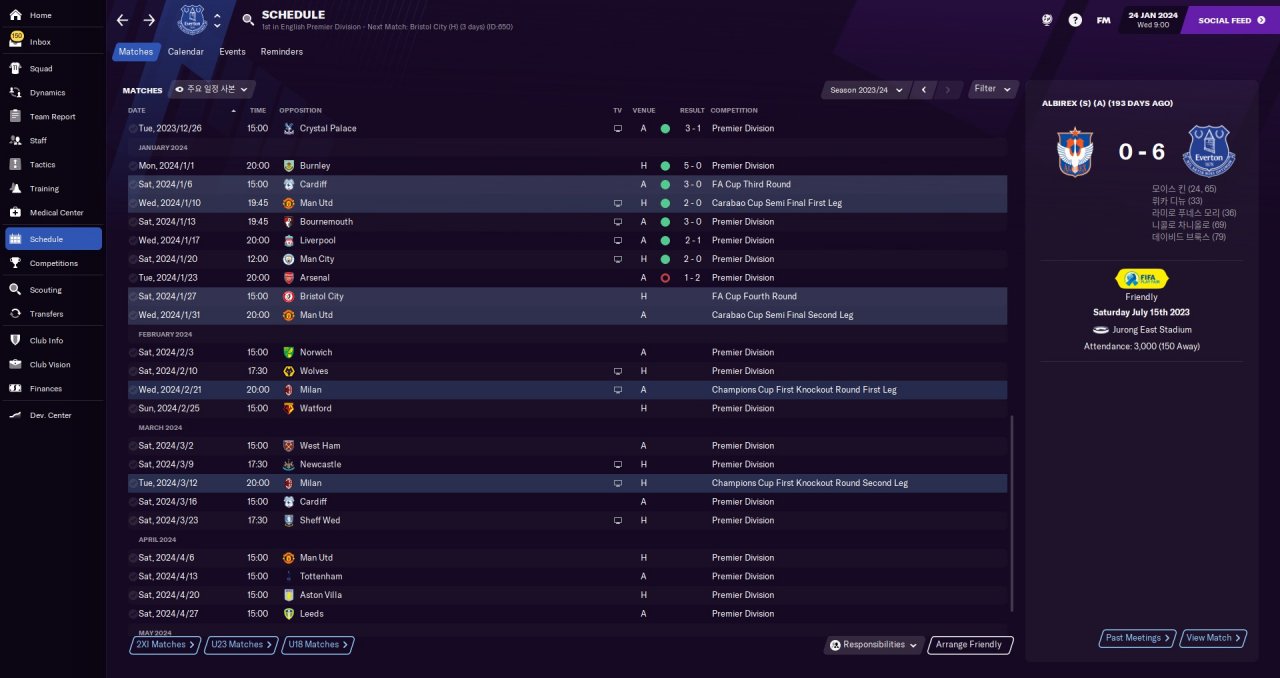The height and width of the screenshot is (678, 1280).
Task: Open the search magnifier icon
Action: (x=248, y=19)
